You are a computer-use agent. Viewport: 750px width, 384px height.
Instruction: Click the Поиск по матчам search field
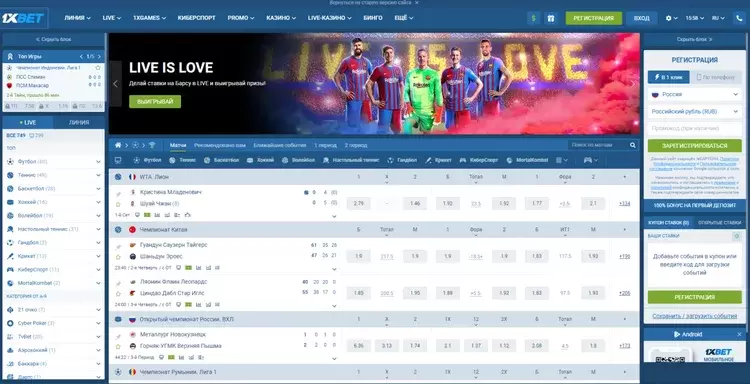click(x=599, y=145)
